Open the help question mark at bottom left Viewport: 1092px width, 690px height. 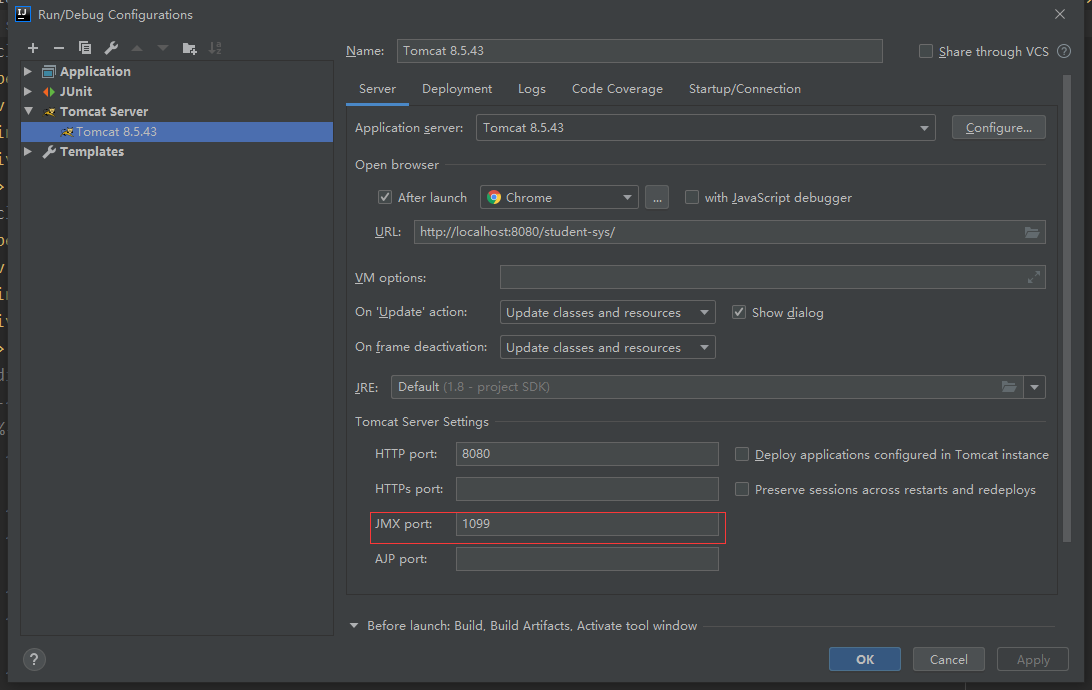34,659
